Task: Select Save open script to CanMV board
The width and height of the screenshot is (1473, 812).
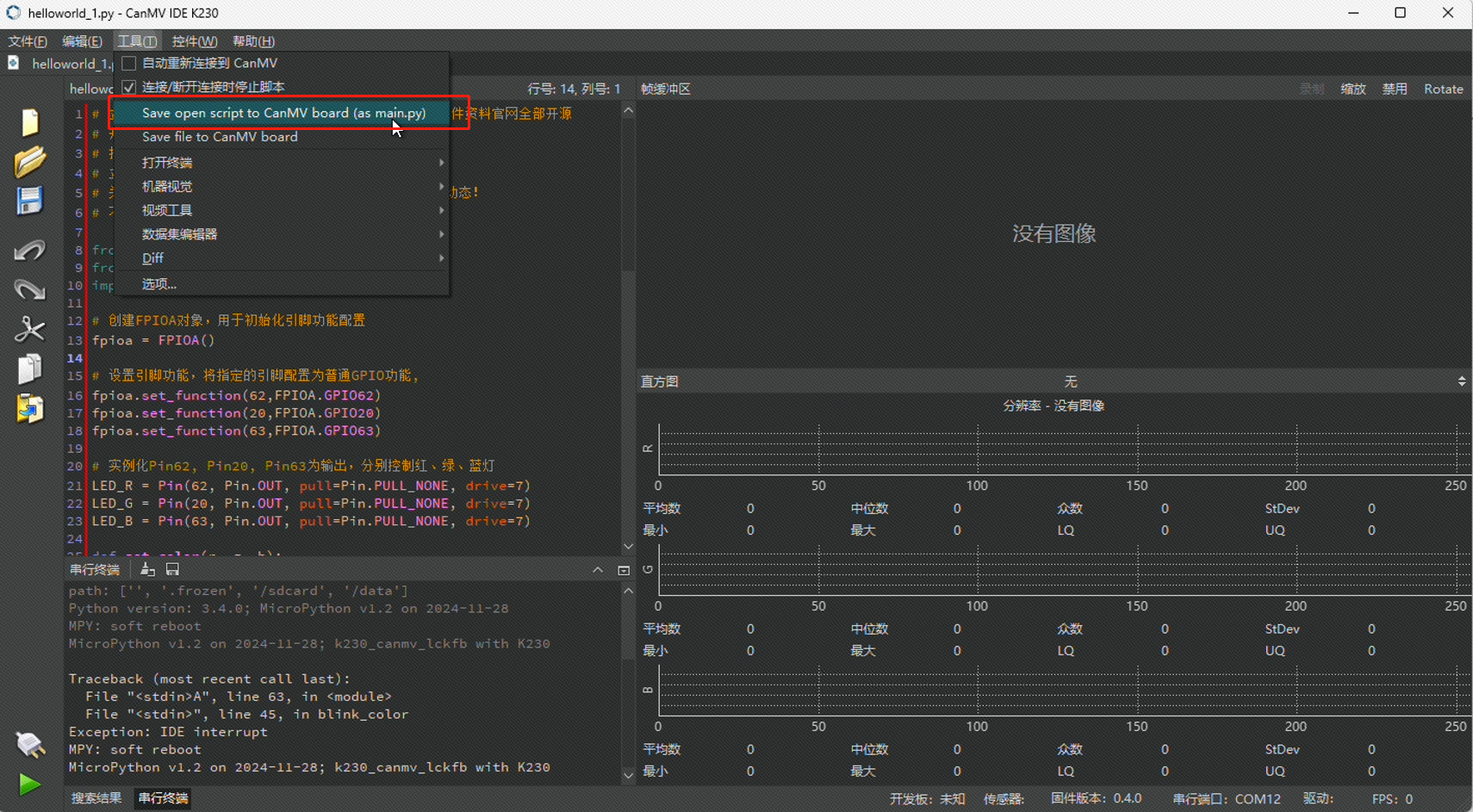Action: pyautogui.click(x=283, y=113)
